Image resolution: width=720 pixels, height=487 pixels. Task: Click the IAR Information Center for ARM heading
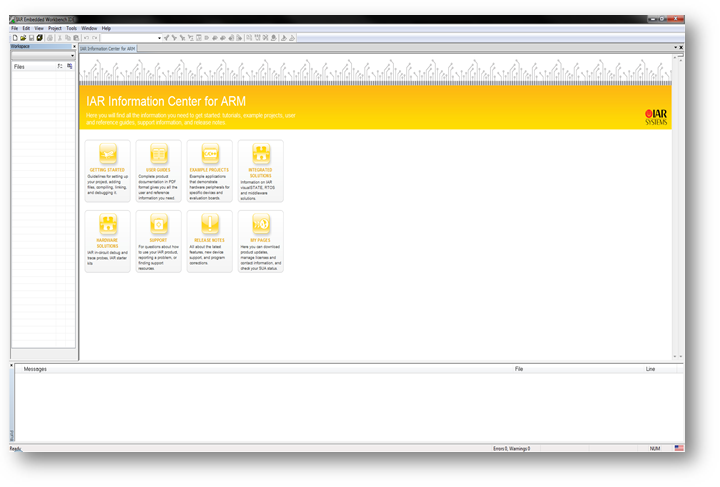point(166,101)
